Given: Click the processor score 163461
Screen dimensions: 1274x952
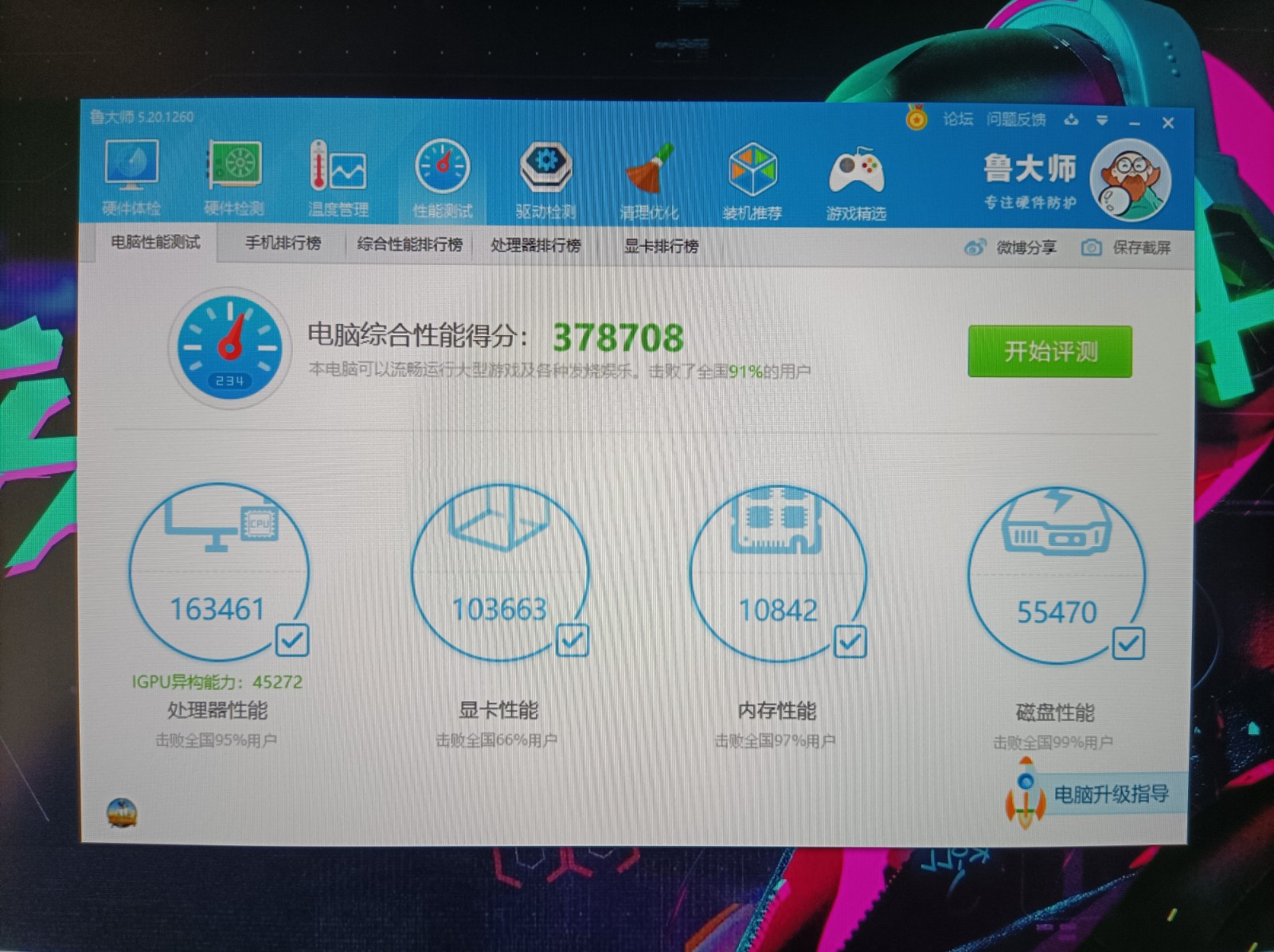Looking at the screenshot, I should pyautogui.click(x=217, y=609).
